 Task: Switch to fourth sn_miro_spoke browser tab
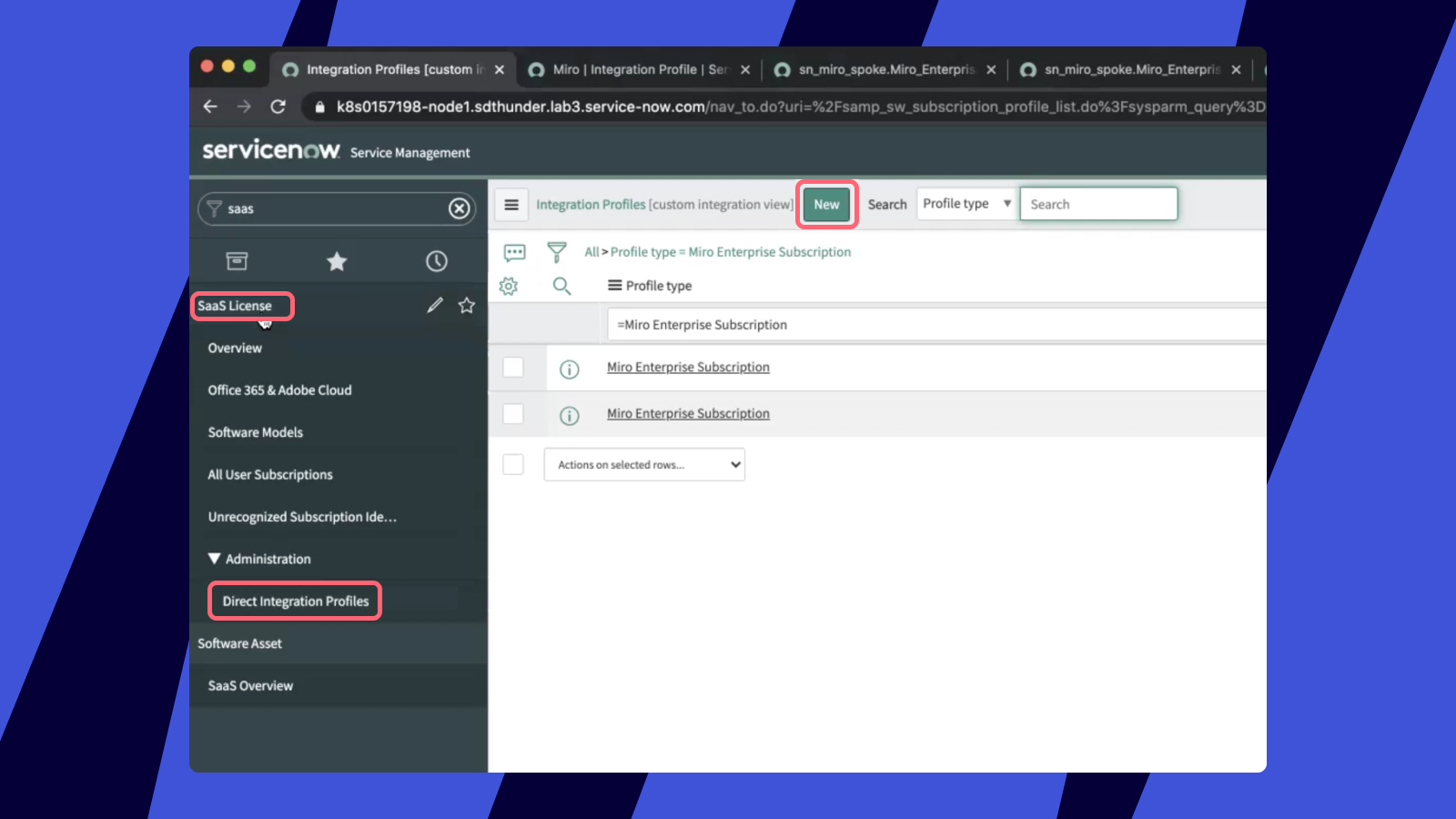click(x=1131, y=69)
